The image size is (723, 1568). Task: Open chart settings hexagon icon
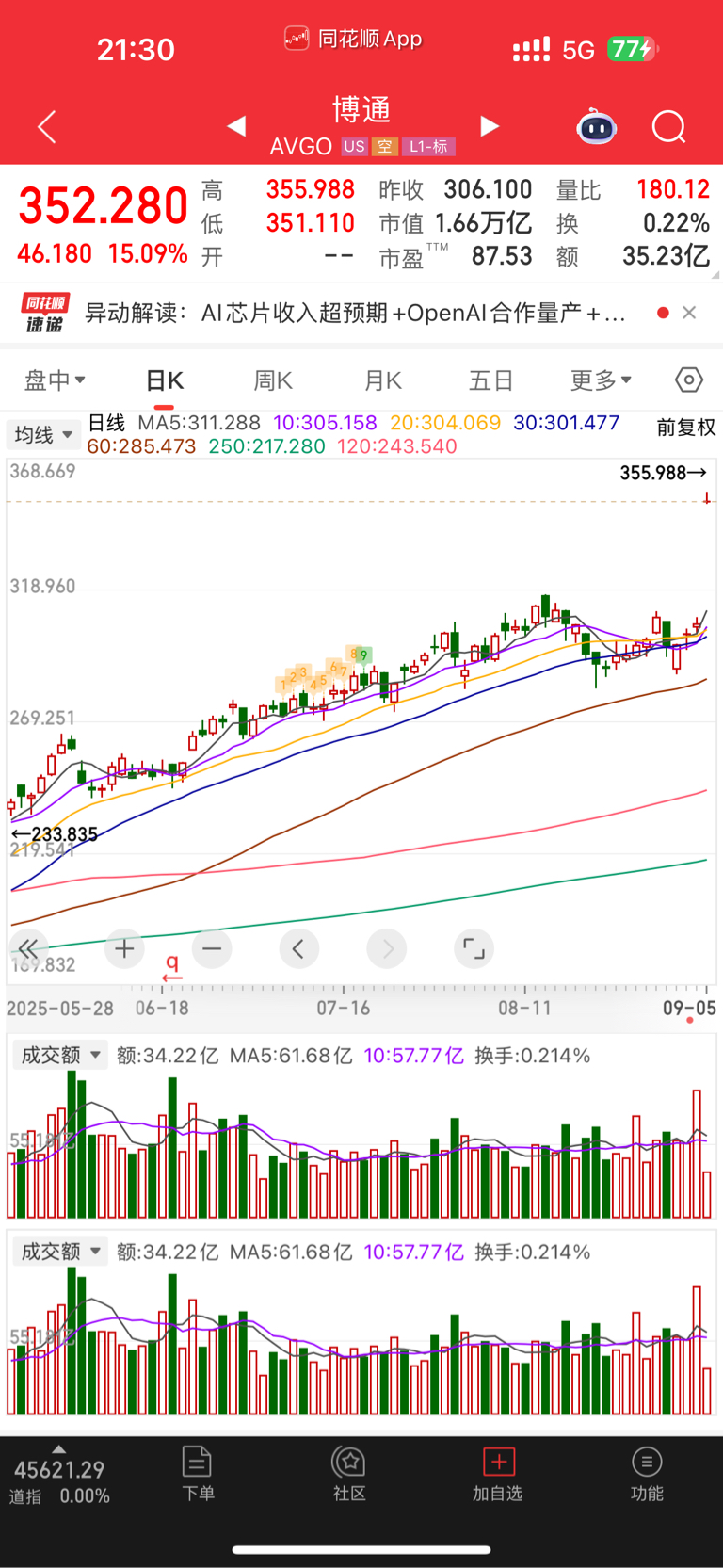689,380
